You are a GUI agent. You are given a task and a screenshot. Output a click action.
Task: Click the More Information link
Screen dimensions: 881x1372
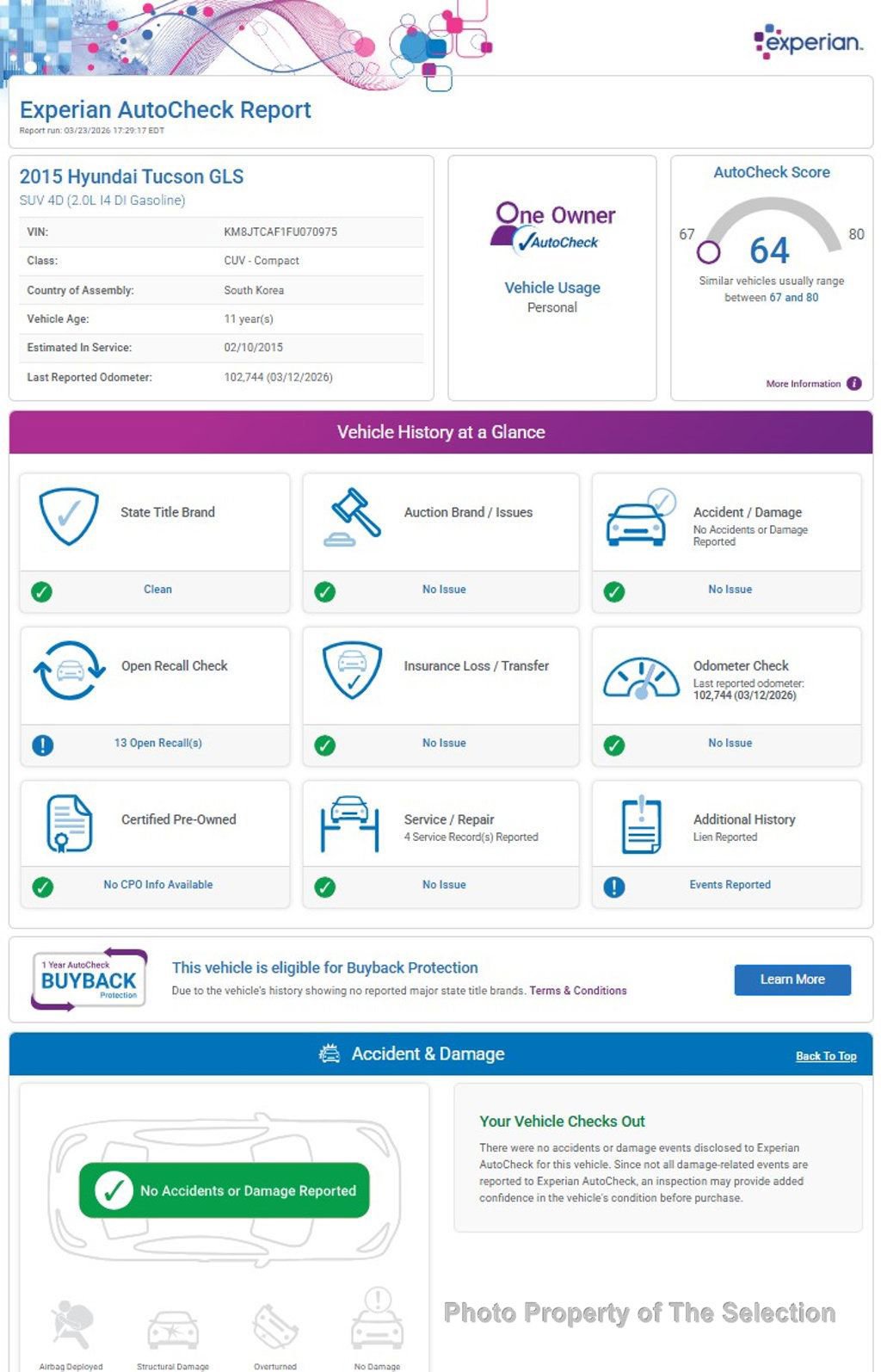click(x=804, y=384)
